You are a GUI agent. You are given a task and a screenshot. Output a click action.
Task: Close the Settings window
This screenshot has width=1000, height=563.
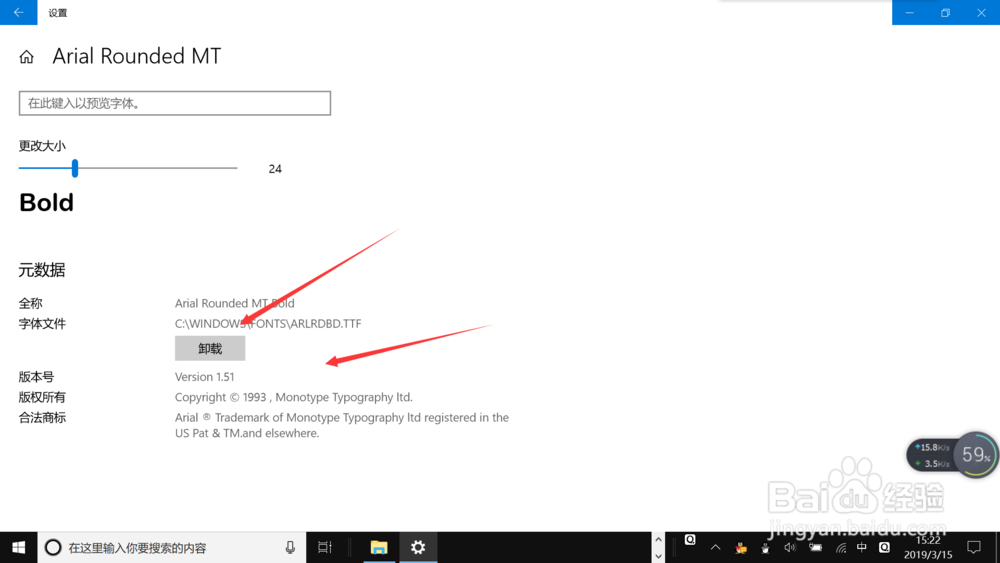point(982,12)
